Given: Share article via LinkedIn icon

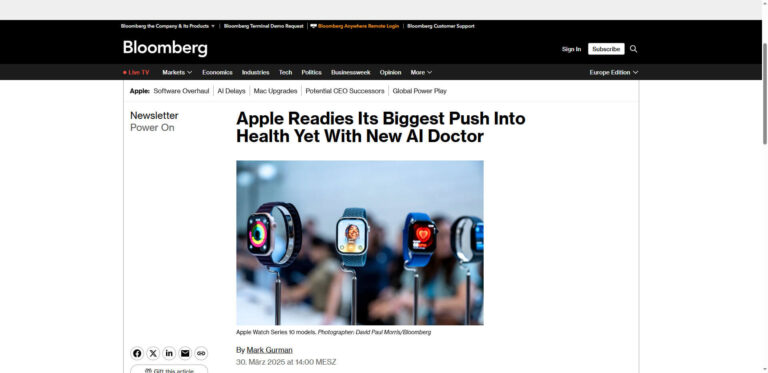Looking at the screenshot, I should click(x=169, y=353).
